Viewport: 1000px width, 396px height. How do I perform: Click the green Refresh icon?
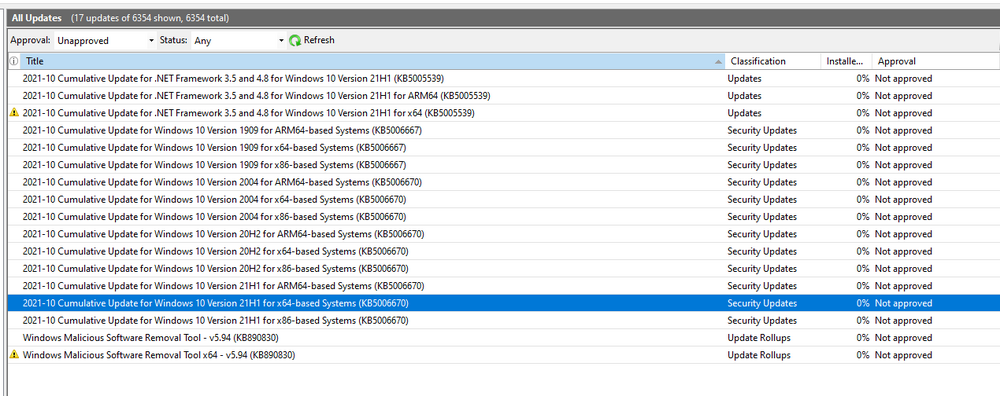[x=295, y=40]
